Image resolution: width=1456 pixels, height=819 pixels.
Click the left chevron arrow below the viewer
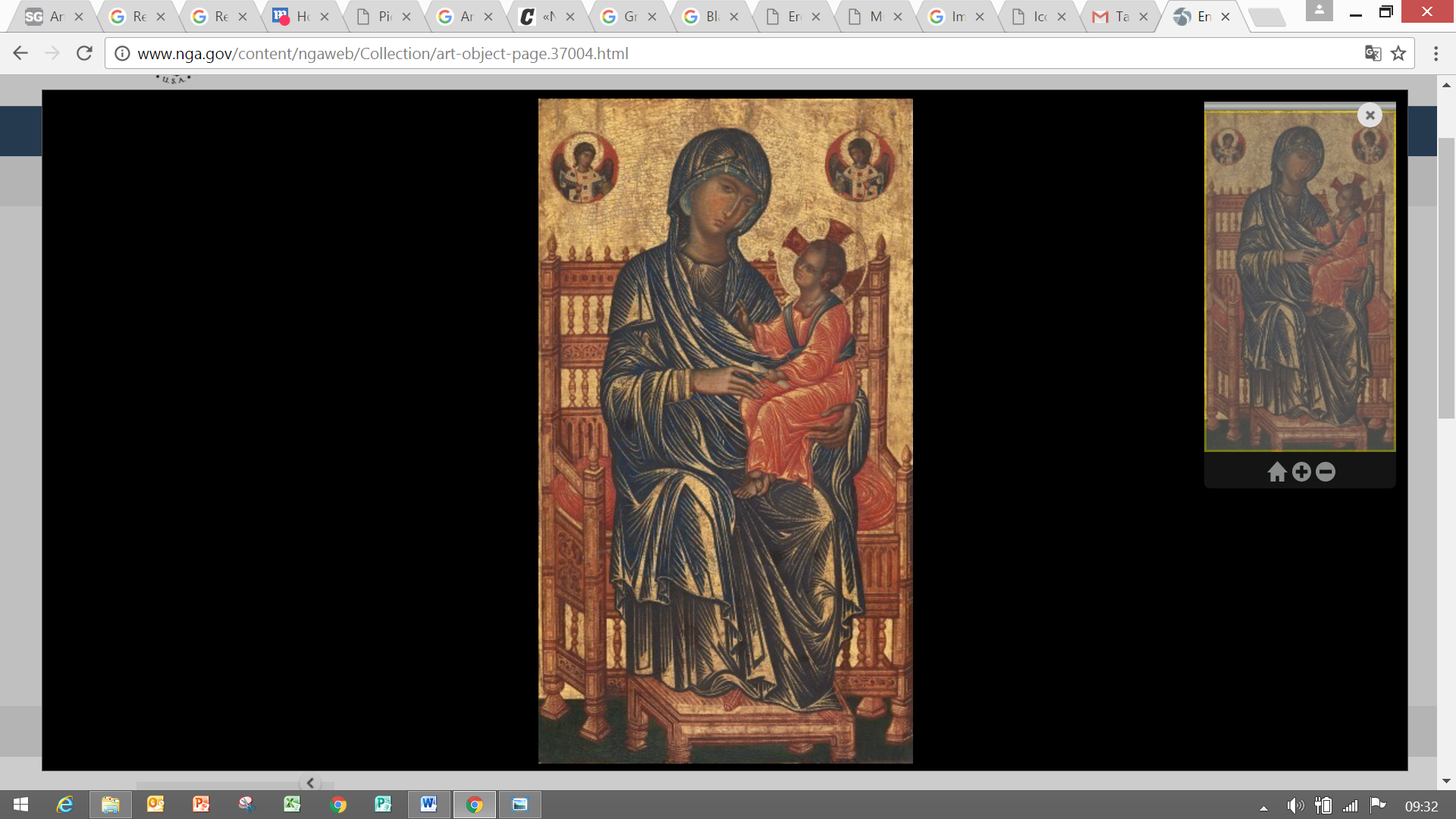tap(310, 783)
